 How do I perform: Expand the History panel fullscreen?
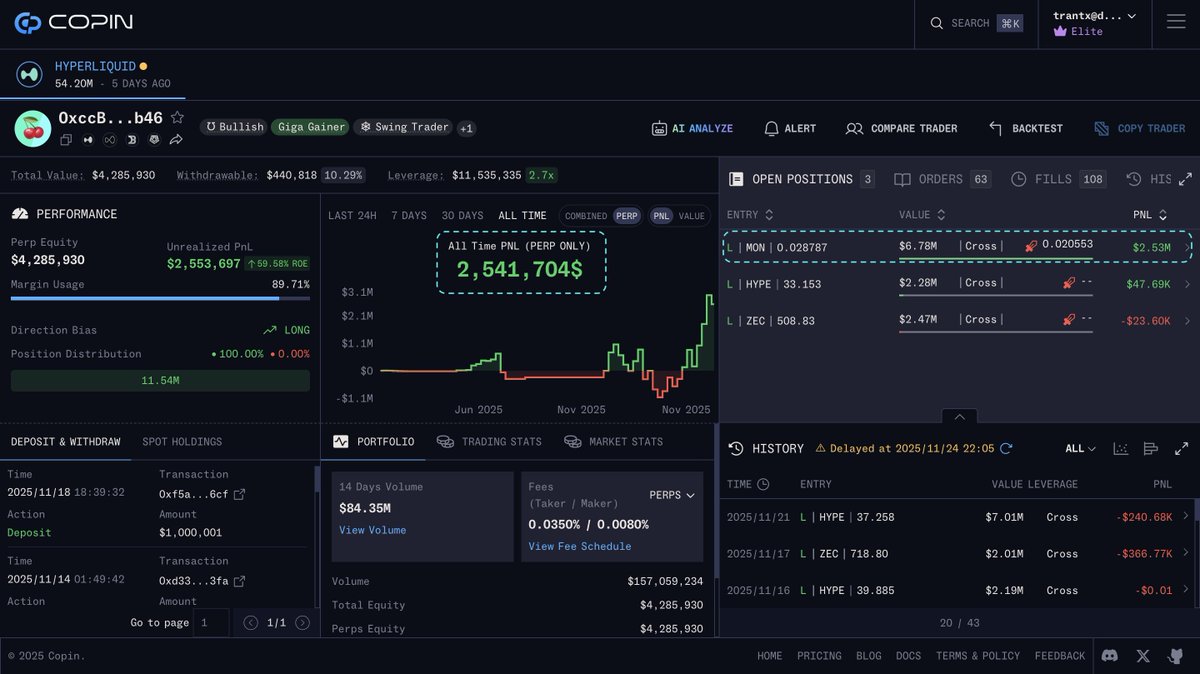(x=1181, y=448)
